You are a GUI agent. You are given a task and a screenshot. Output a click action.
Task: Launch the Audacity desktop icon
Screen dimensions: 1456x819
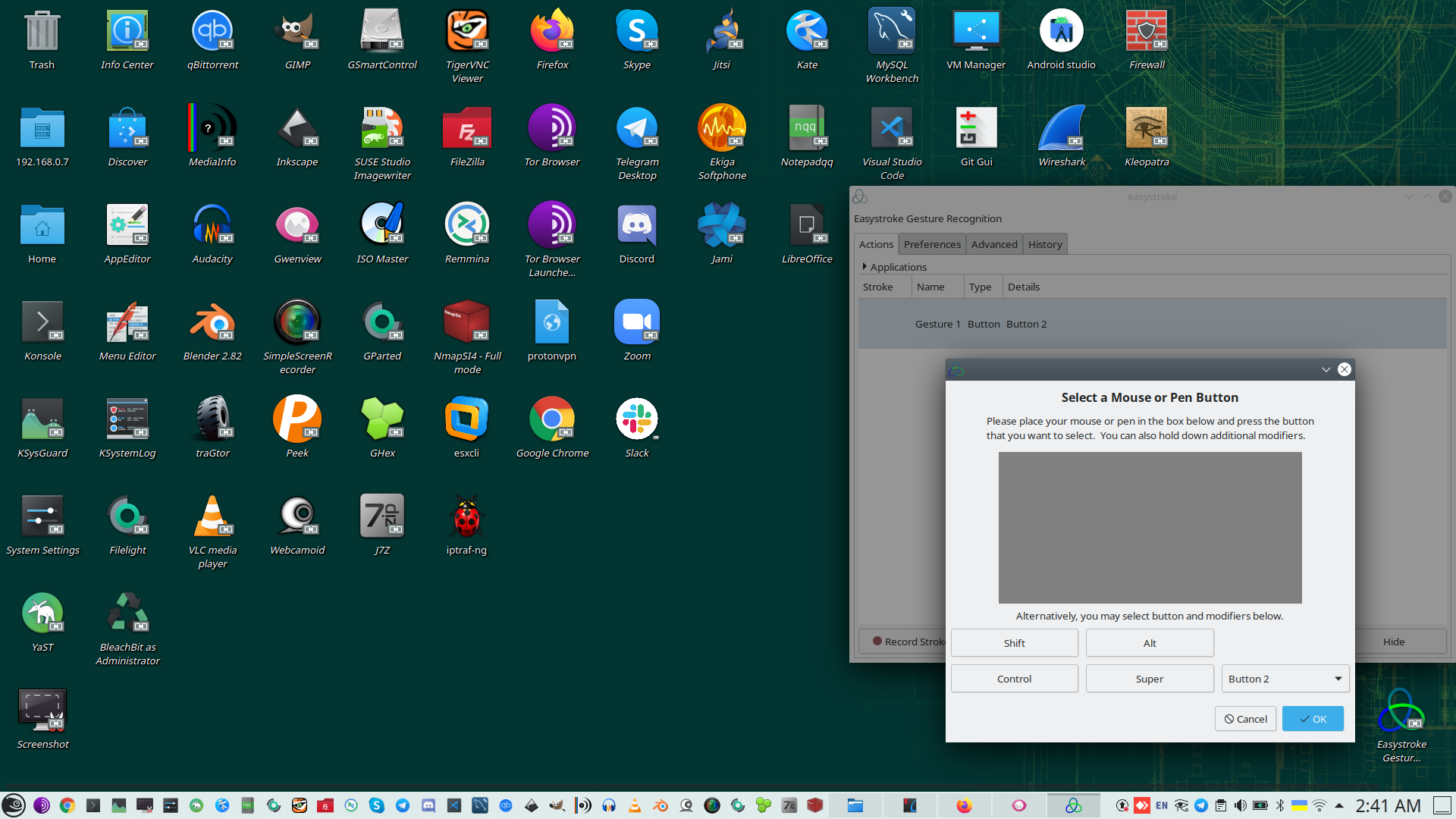pyautogui.click(x=212, y=226)
